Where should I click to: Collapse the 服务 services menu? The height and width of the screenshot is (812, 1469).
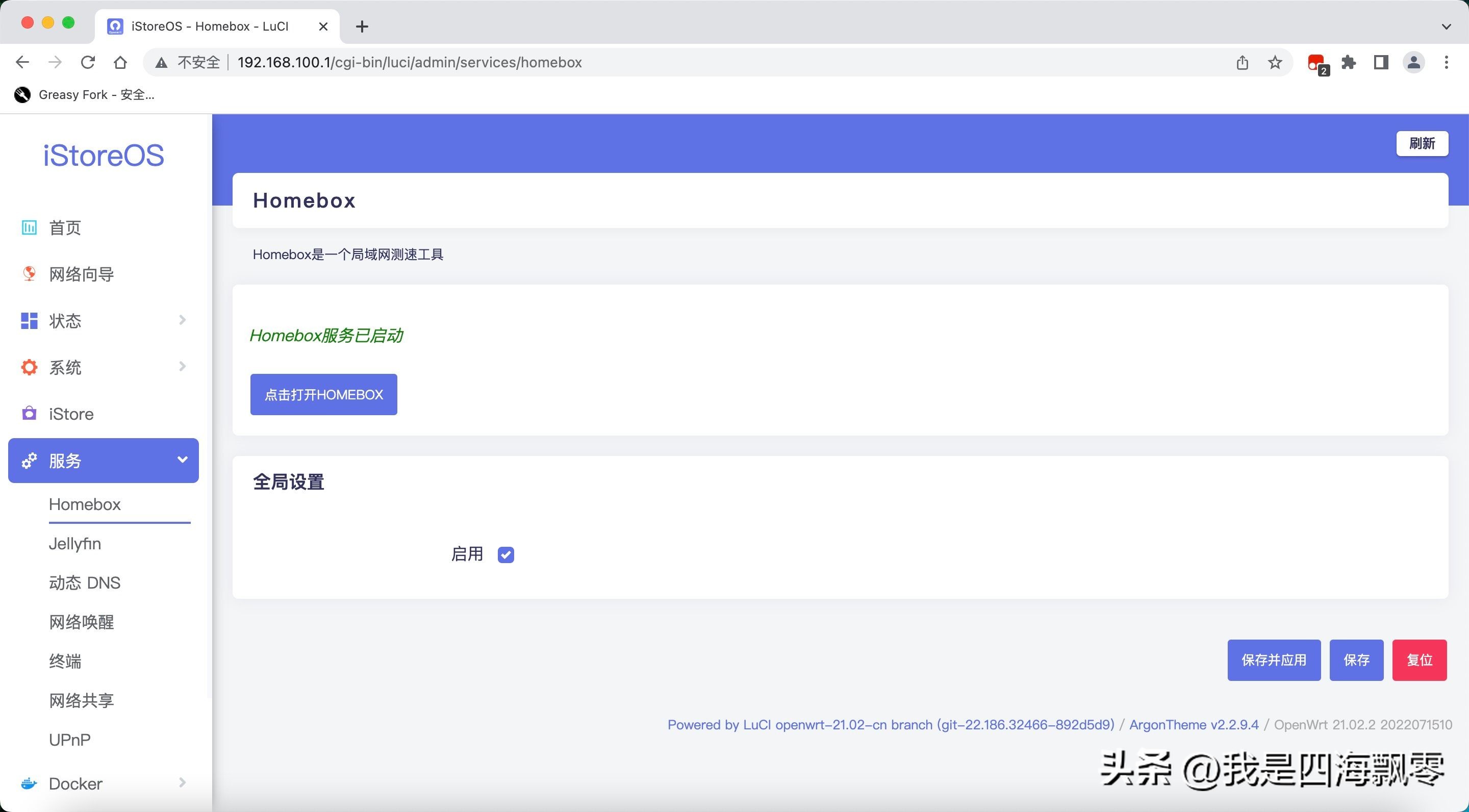pyautogui.click(x=182, y=460)
